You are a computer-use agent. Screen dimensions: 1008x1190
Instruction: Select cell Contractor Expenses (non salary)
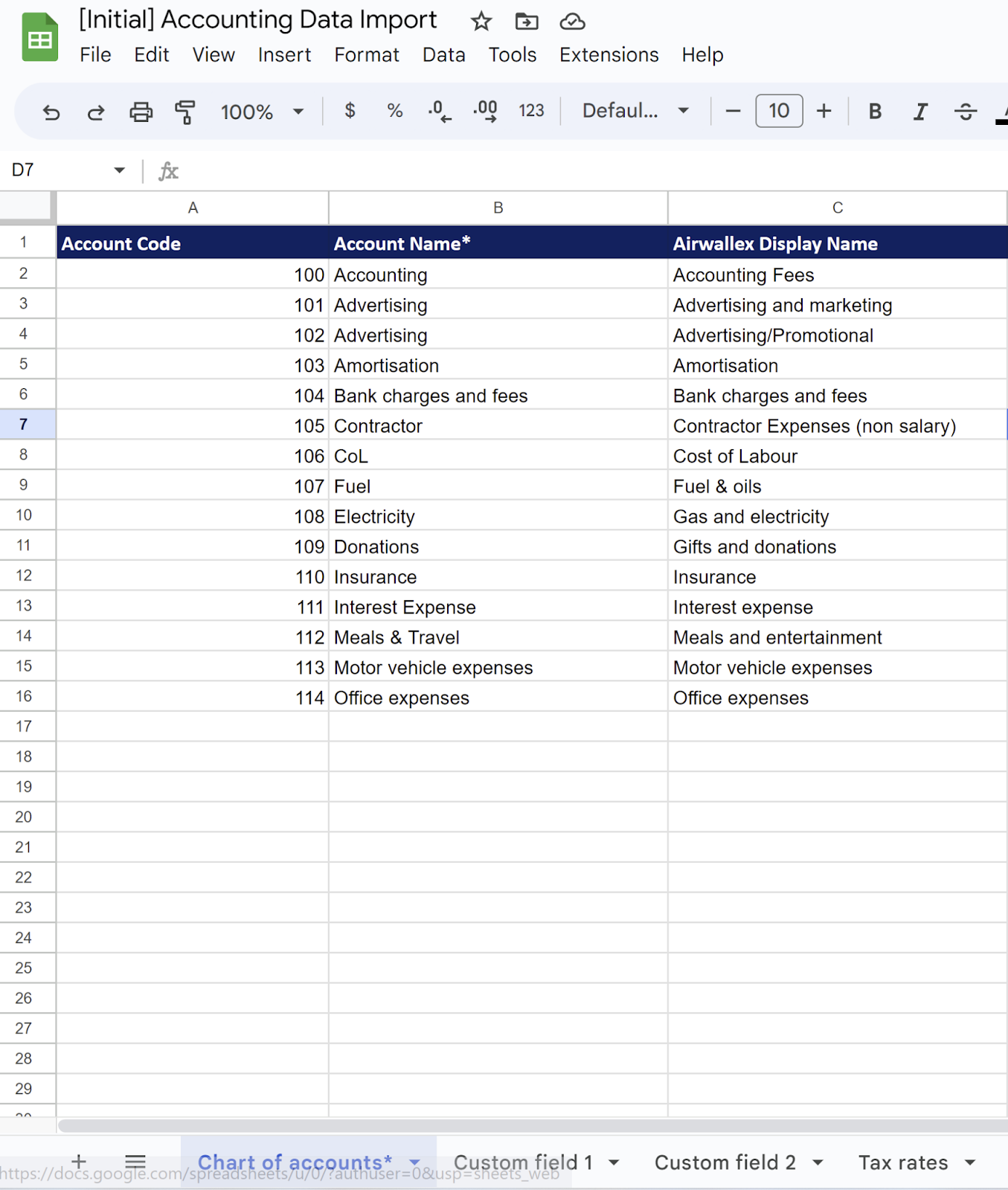838,425
